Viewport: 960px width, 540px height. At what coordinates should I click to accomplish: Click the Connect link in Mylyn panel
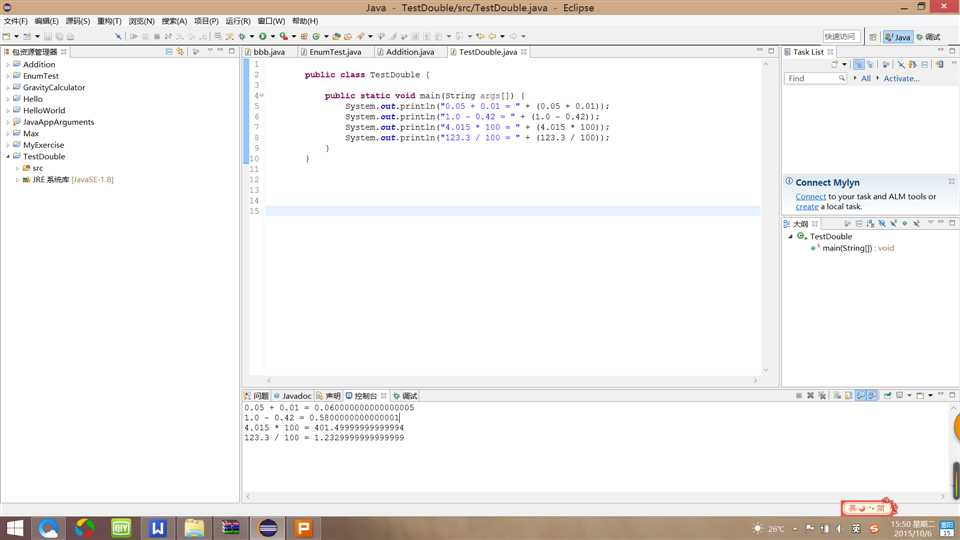[811, 197]
